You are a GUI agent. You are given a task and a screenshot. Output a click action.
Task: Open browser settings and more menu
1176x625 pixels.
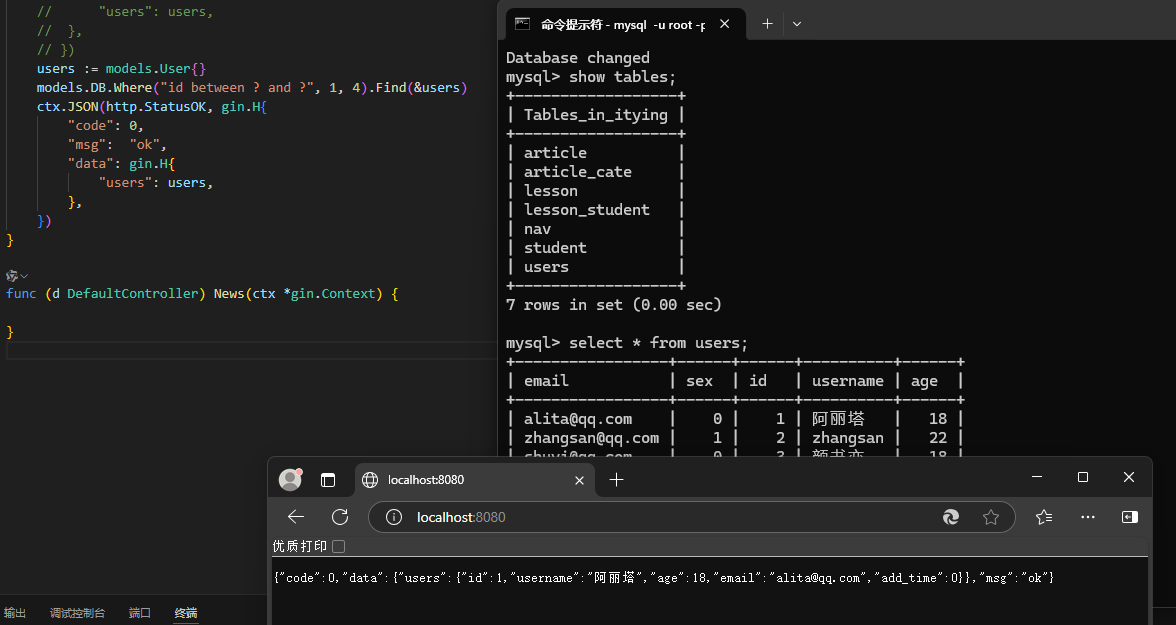pos(1088,517)
